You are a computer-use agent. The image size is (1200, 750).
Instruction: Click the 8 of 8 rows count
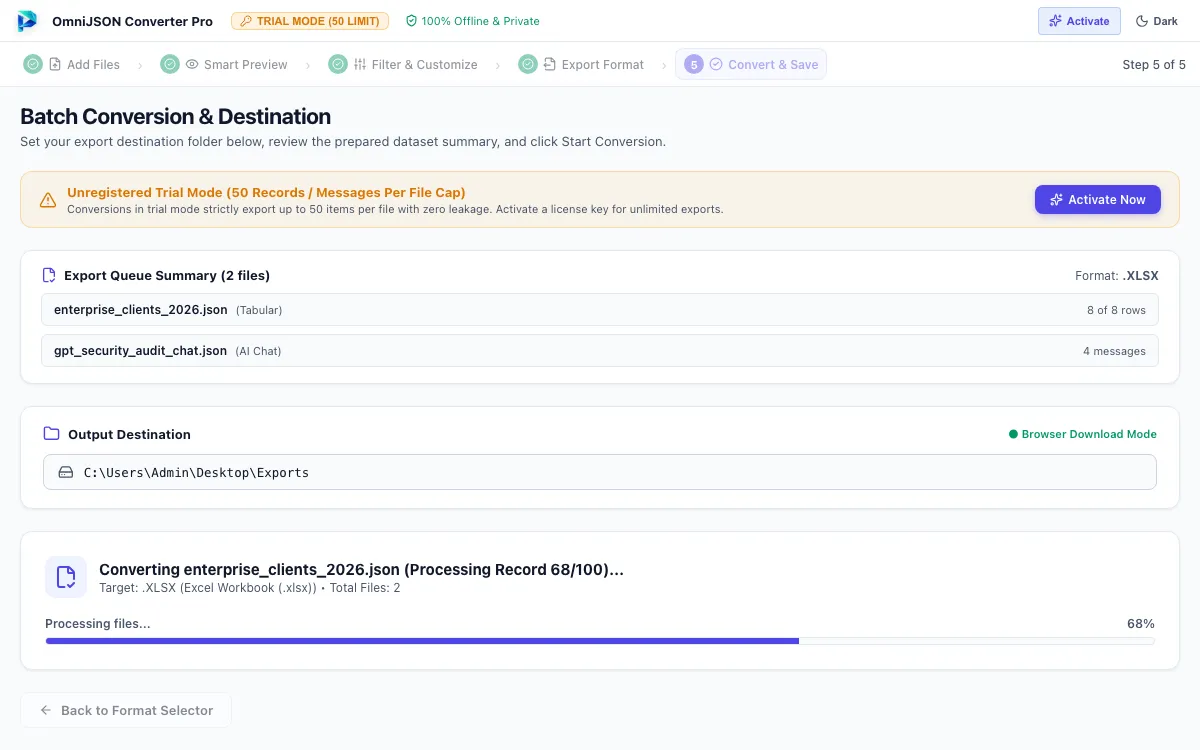point(1116,310)
